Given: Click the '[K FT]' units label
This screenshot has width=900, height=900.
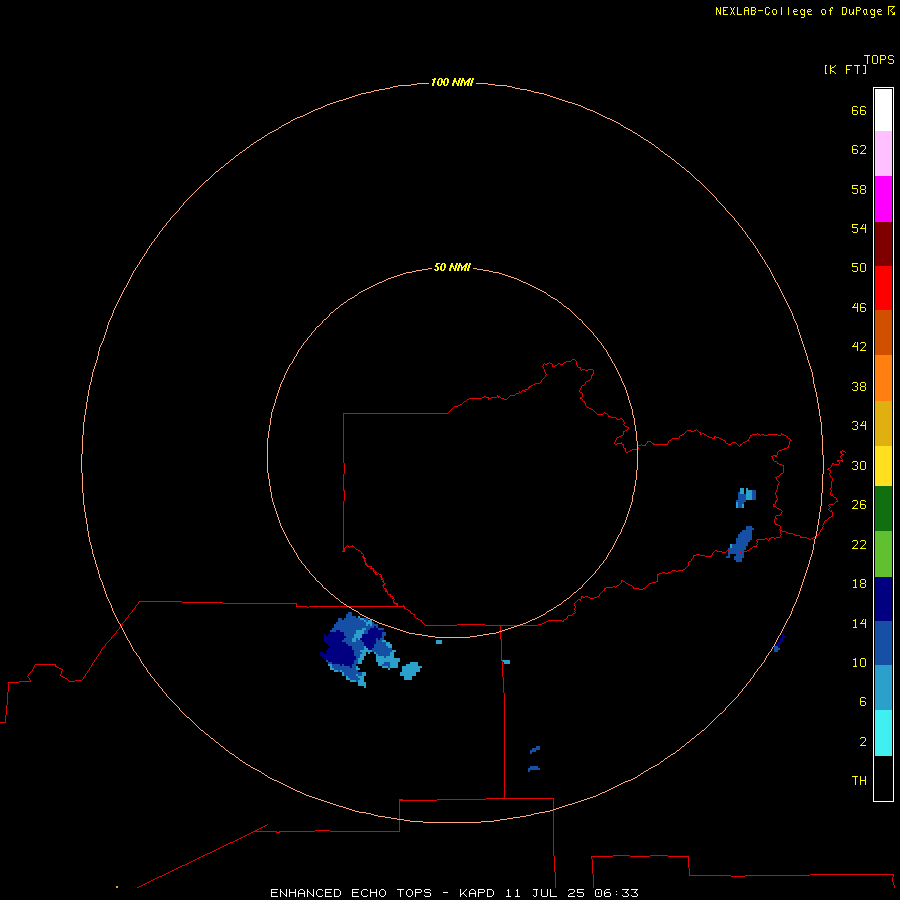Looking at the screenshot, I should point(845,69).
